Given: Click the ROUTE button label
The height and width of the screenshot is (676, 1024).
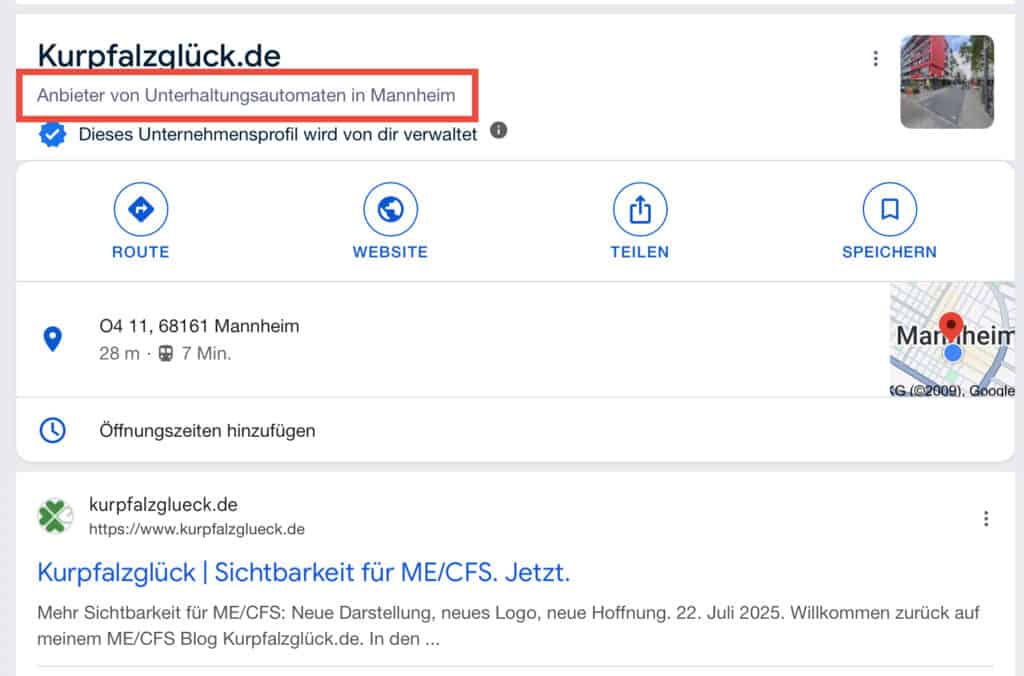Looking at the screenshot, I should (141, 252).
